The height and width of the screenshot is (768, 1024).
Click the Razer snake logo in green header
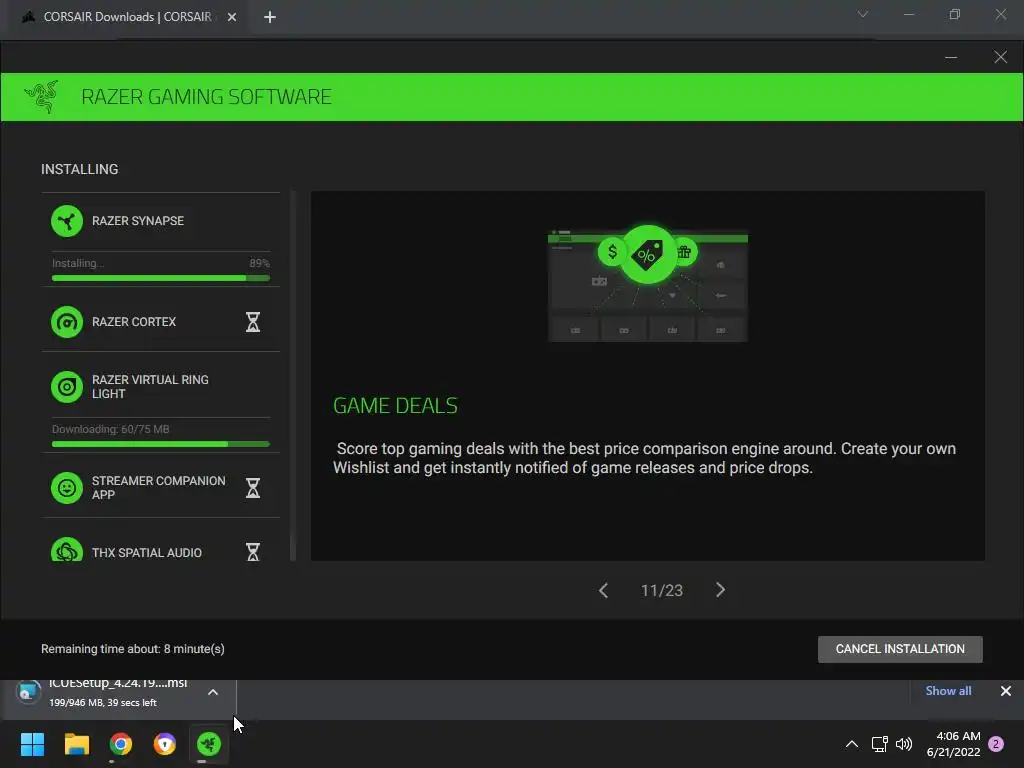[x=42, y=97]
